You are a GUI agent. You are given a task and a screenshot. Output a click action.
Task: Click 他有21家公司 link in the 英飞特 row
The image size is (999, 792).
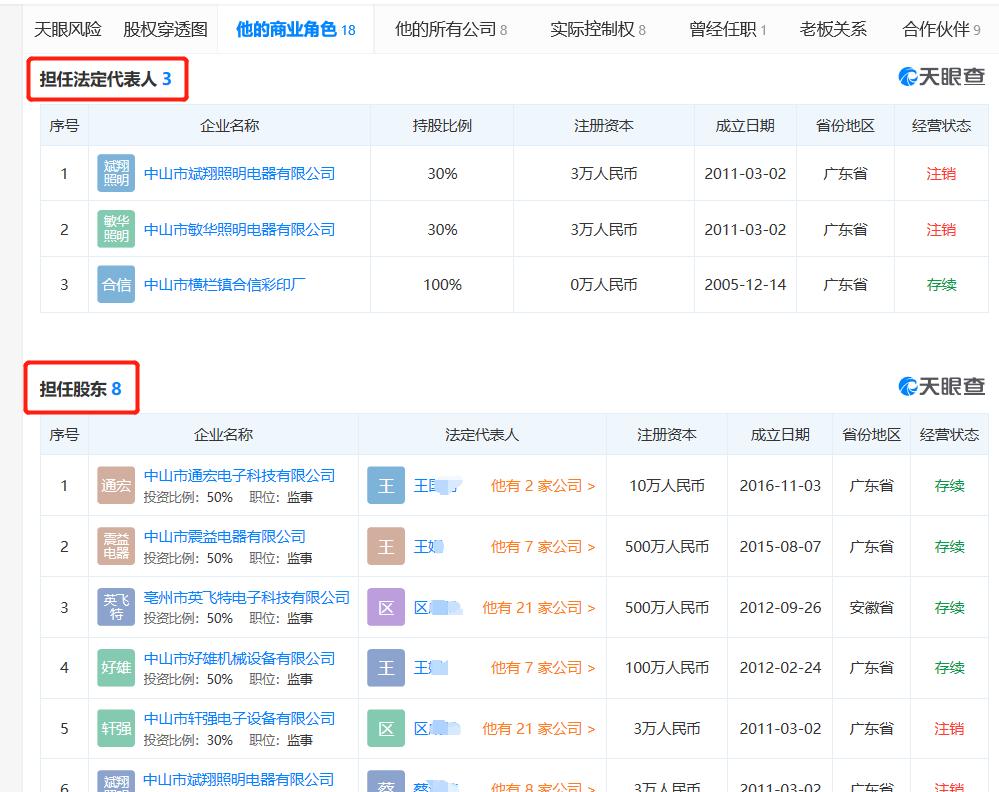click(x=537, y=607)
